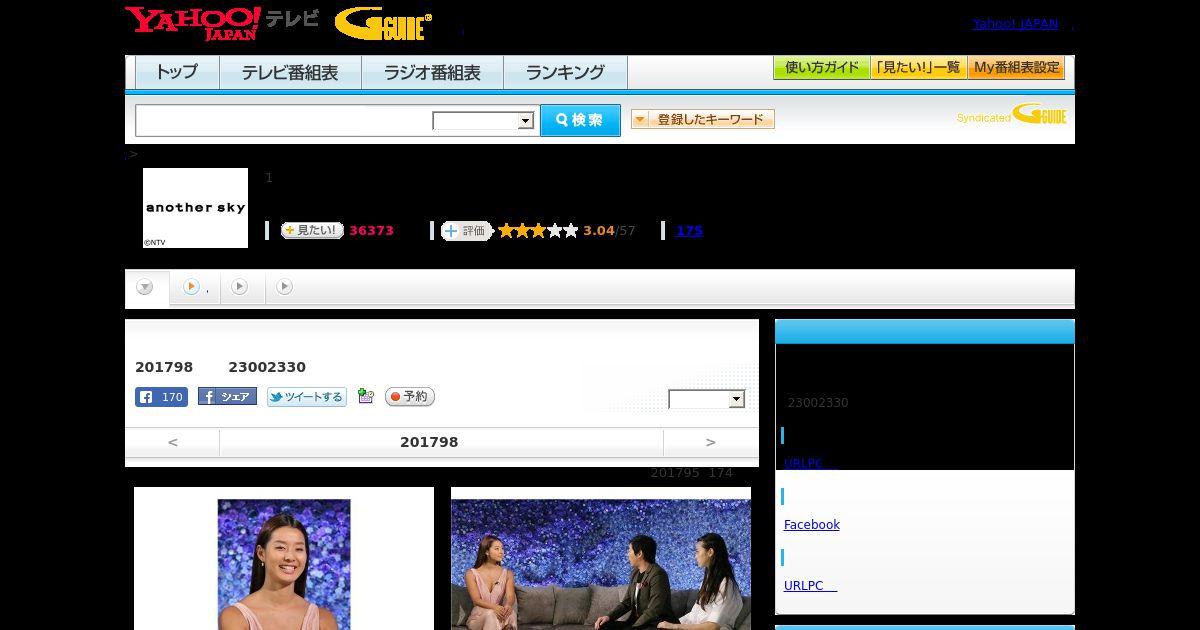Open the another sky program thumbnail

coord(195,208)
